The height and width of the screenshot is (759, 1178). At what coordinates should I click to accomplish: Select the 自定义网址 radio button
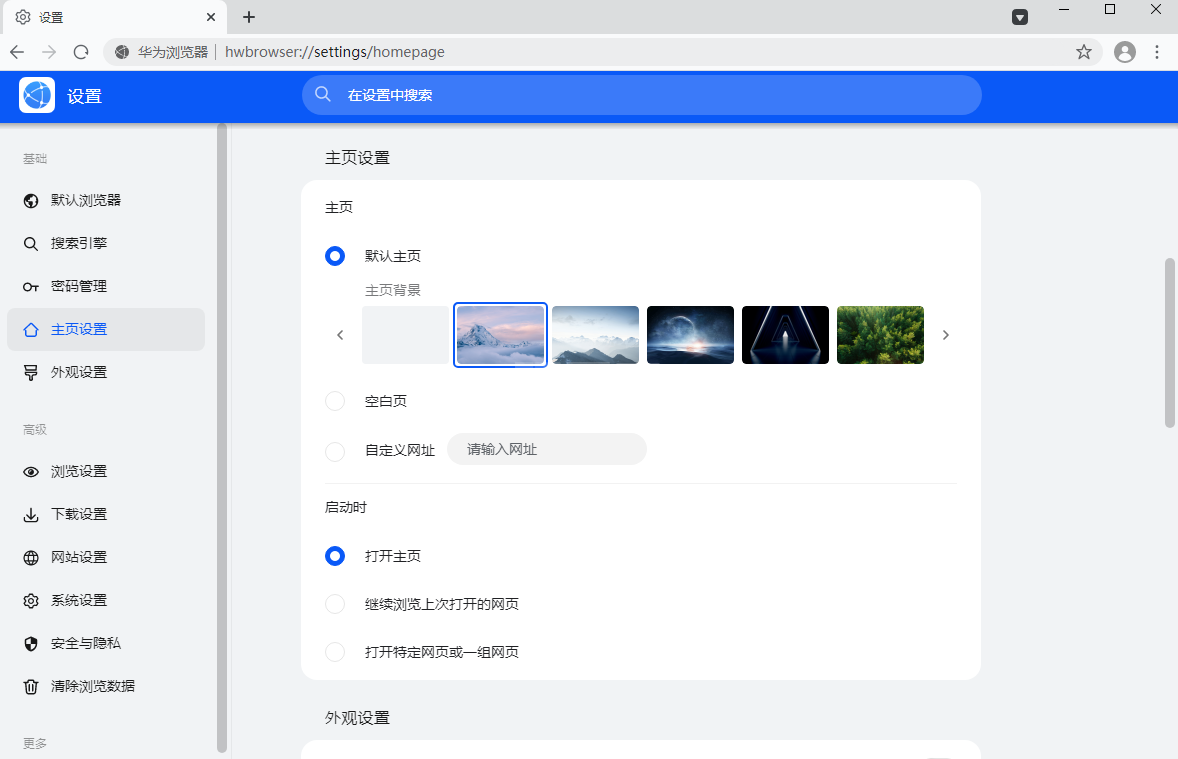click(335, 451)
